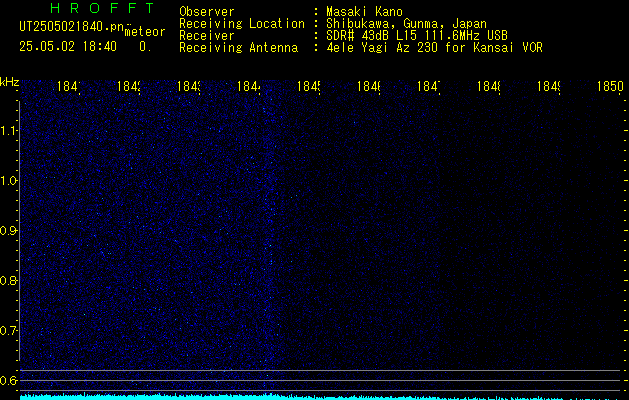Click the 1850 time axis label
Screen dimensions: 629x400
[x=610, y=87]
